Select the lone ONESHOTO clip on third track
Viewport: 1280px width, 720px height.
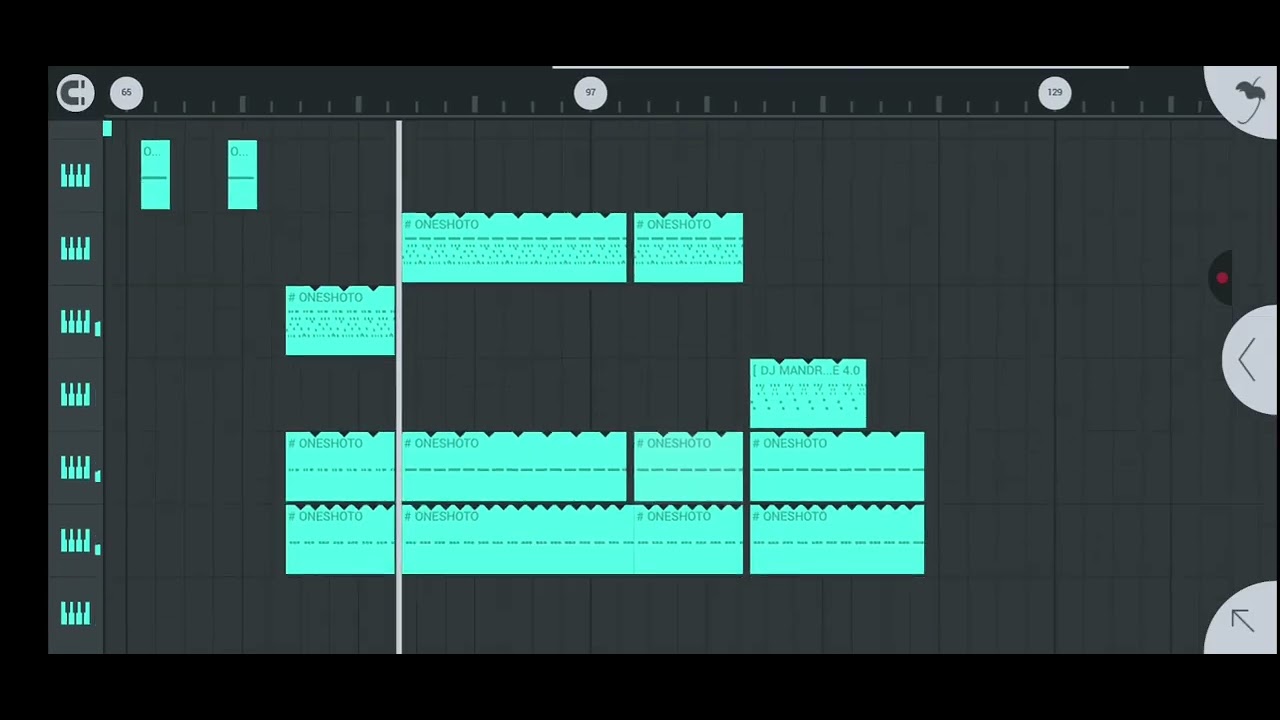340,321
